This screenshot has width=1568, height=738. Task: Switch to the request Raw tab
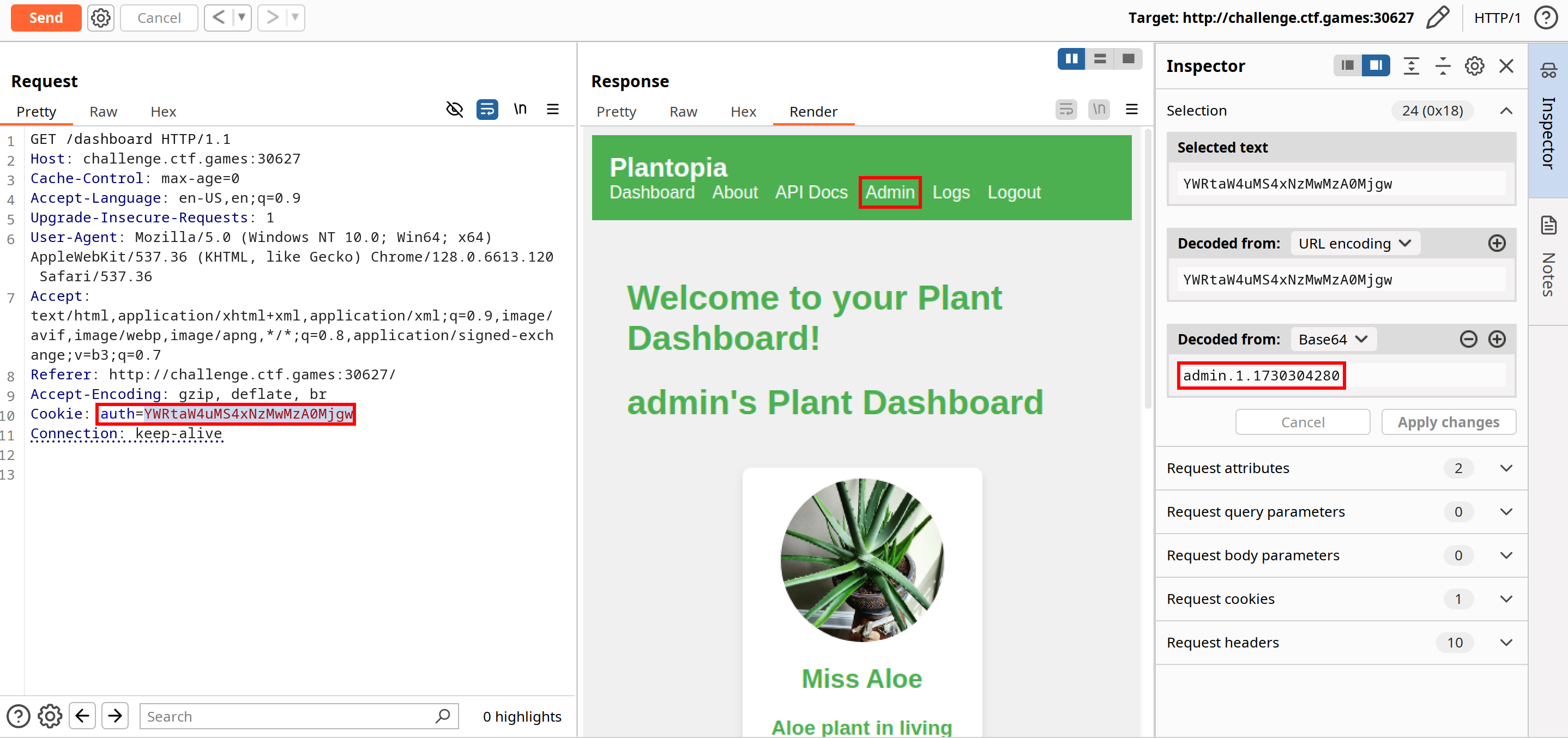[x=103, y=112]
